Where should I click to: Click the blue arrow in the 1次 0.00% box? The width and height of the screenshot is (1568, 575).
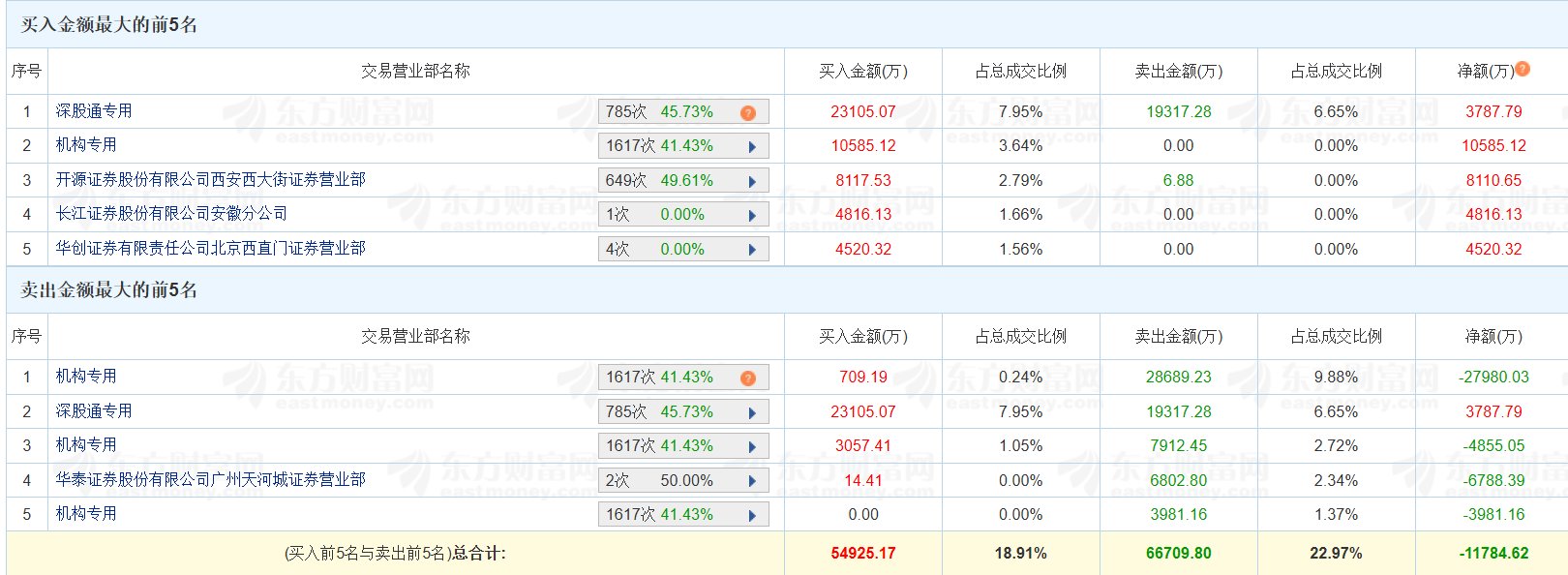(752, 216)
